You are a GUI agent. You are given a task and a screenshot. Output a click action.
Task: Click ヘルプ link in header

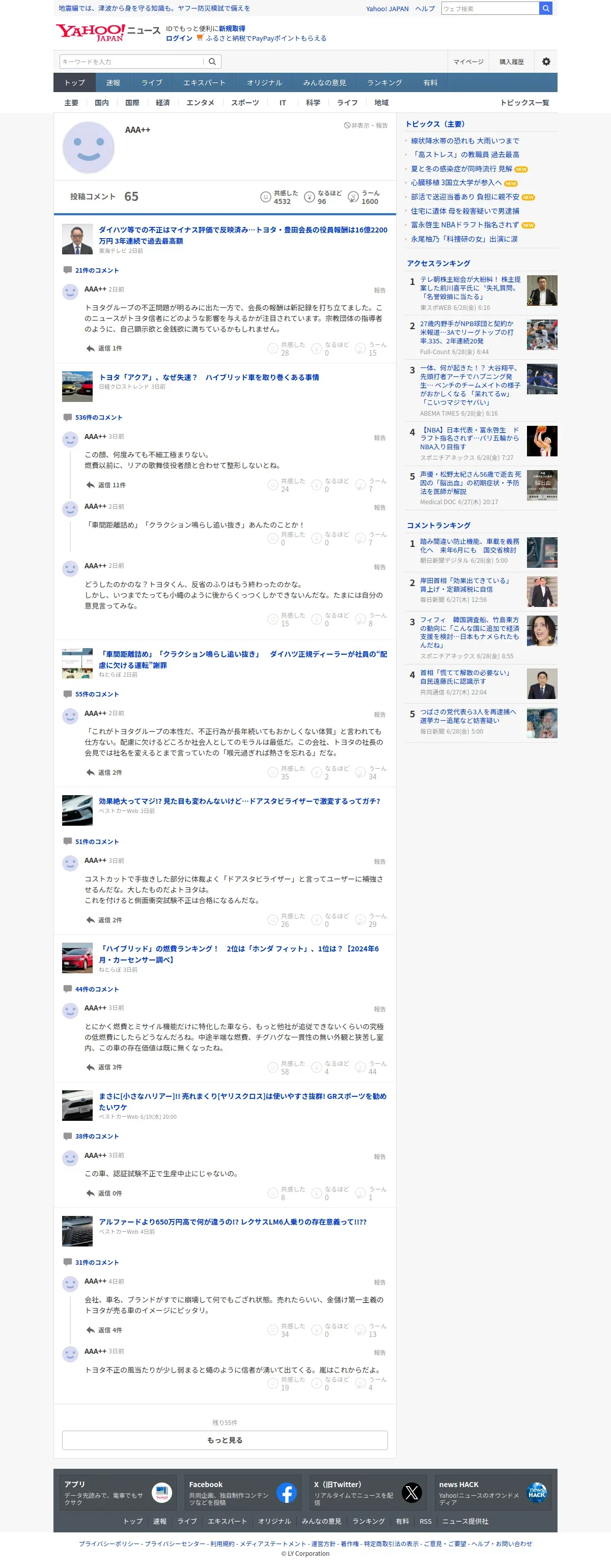tap(425, 9)
